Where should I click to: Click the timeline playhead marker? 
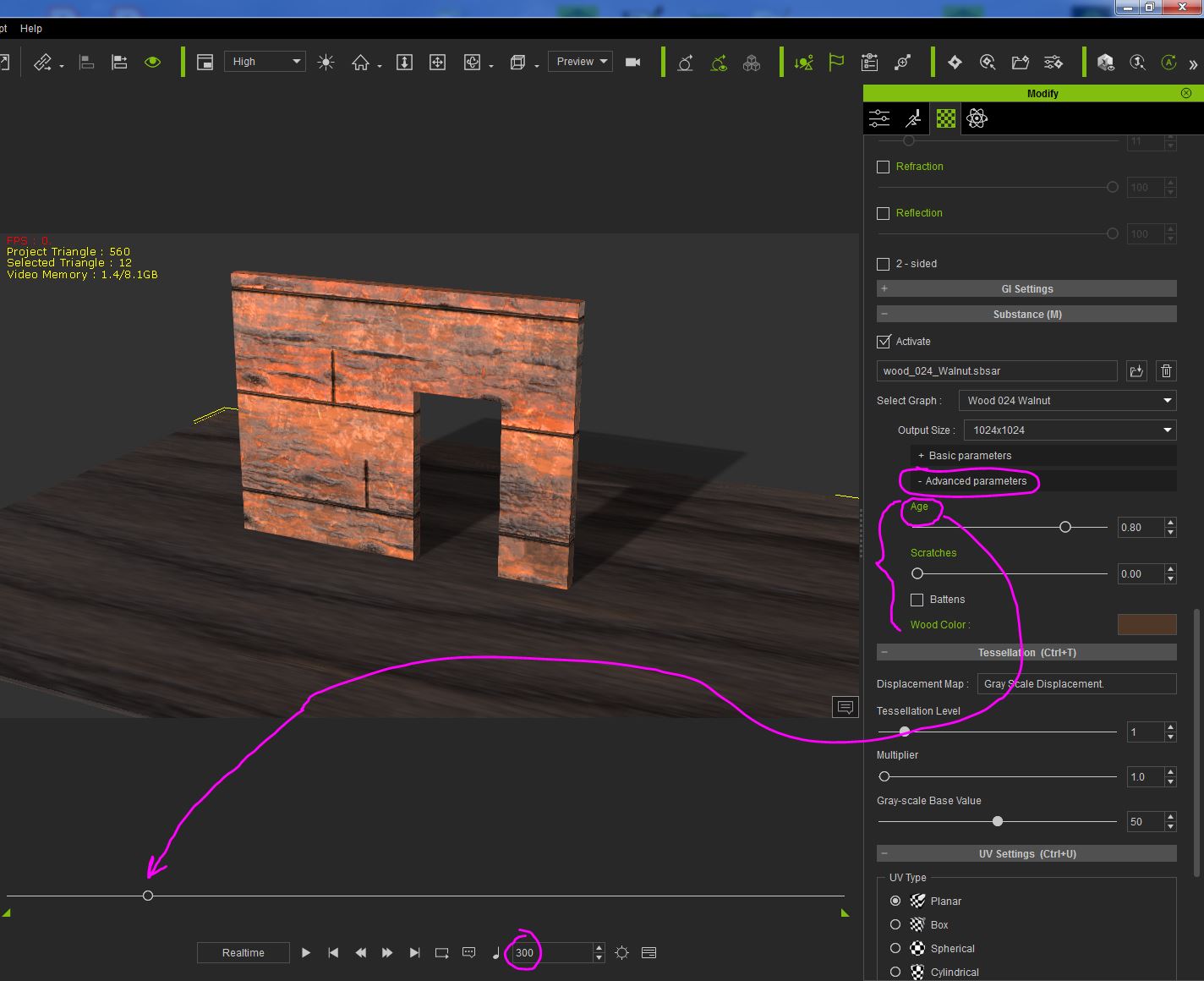[x=148, y=896]
